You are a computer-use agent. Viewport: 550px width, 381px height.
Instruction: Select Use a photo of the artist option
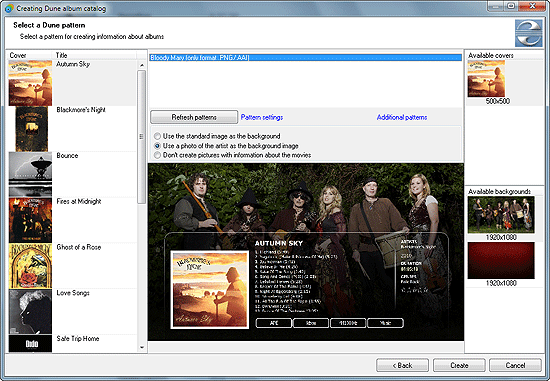click(x=226, y=146)
